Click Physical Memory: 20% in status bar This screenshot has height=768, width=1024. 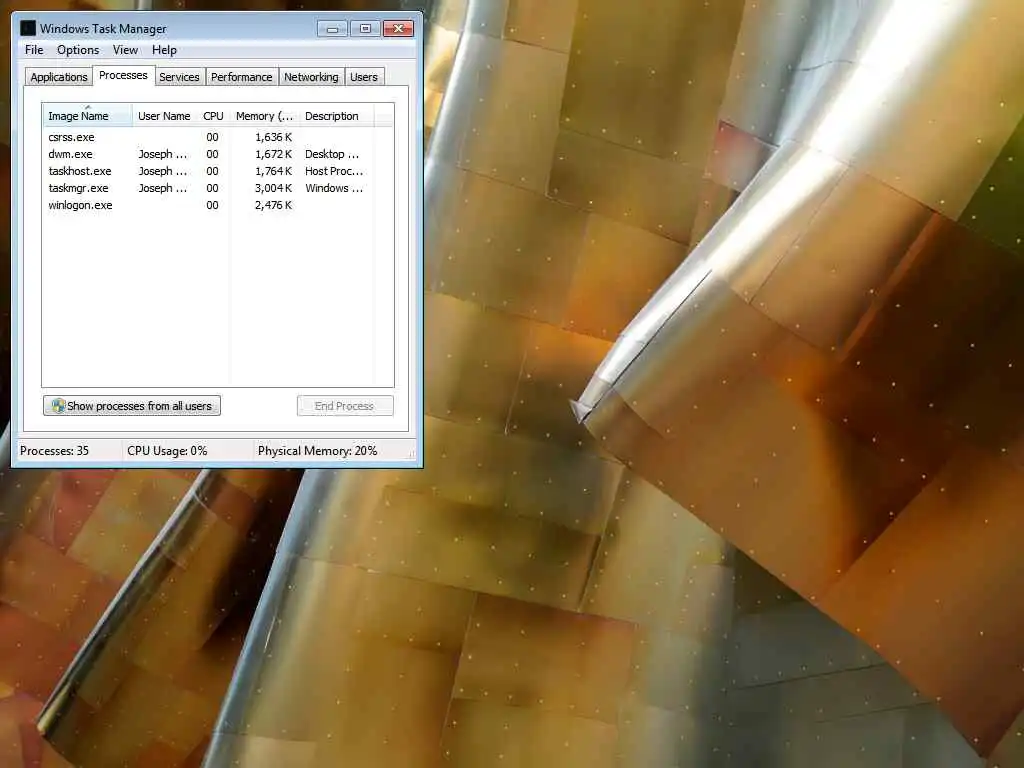(317, 451)
